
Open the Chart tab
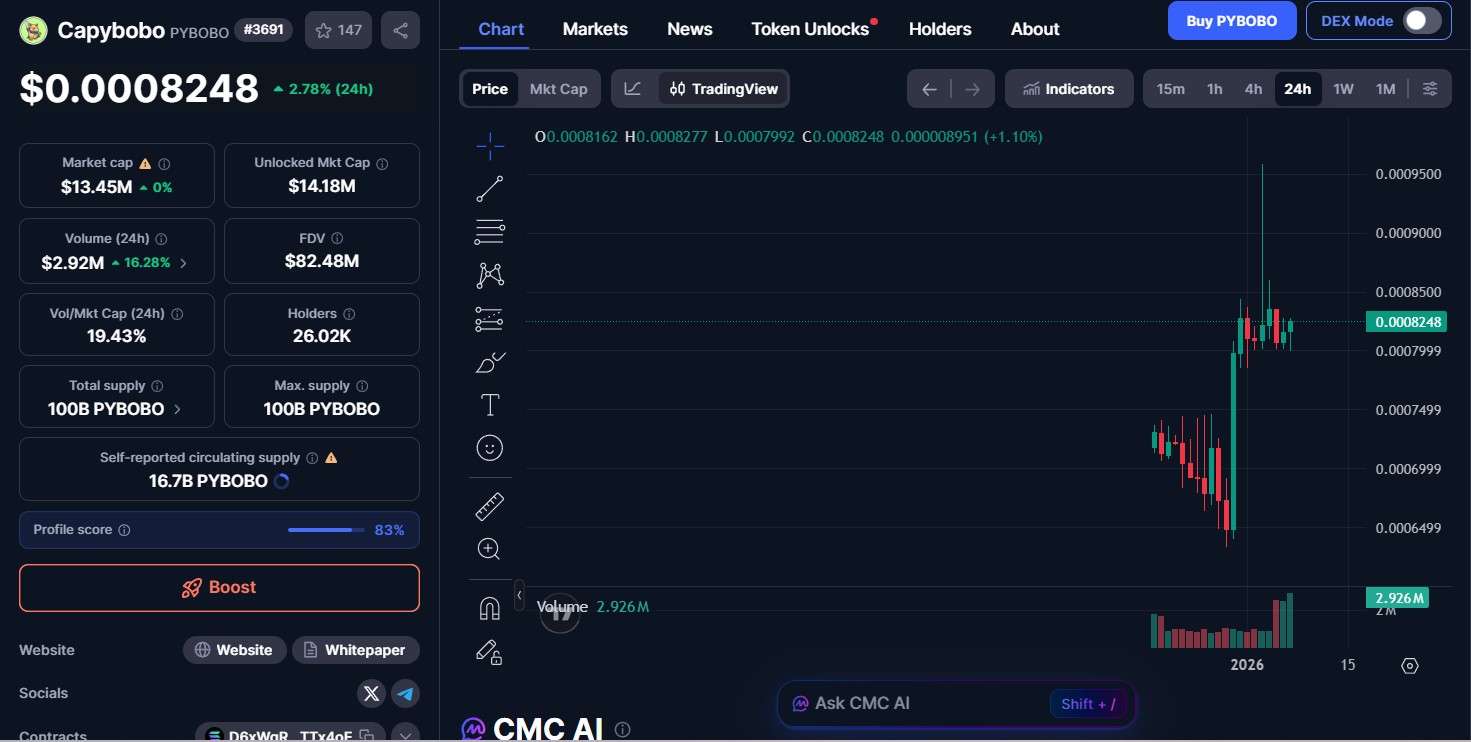tap(501, 29)
